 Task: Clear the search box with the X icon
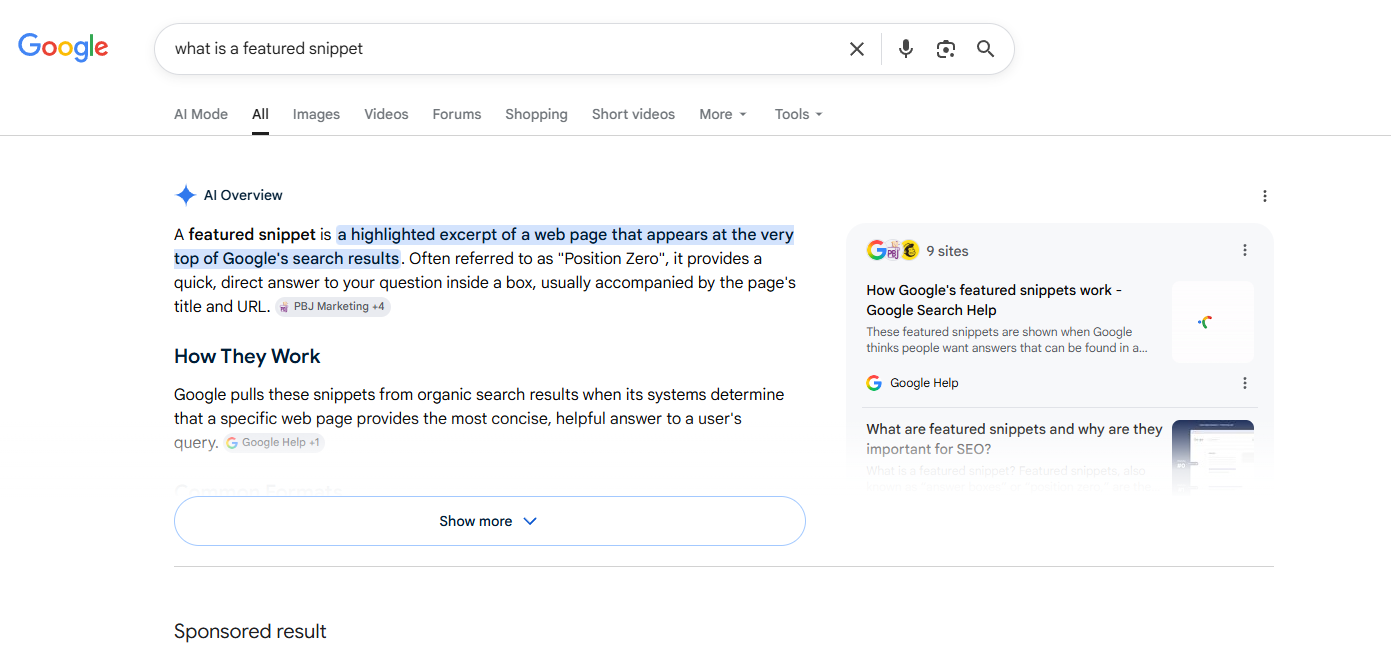857,49
